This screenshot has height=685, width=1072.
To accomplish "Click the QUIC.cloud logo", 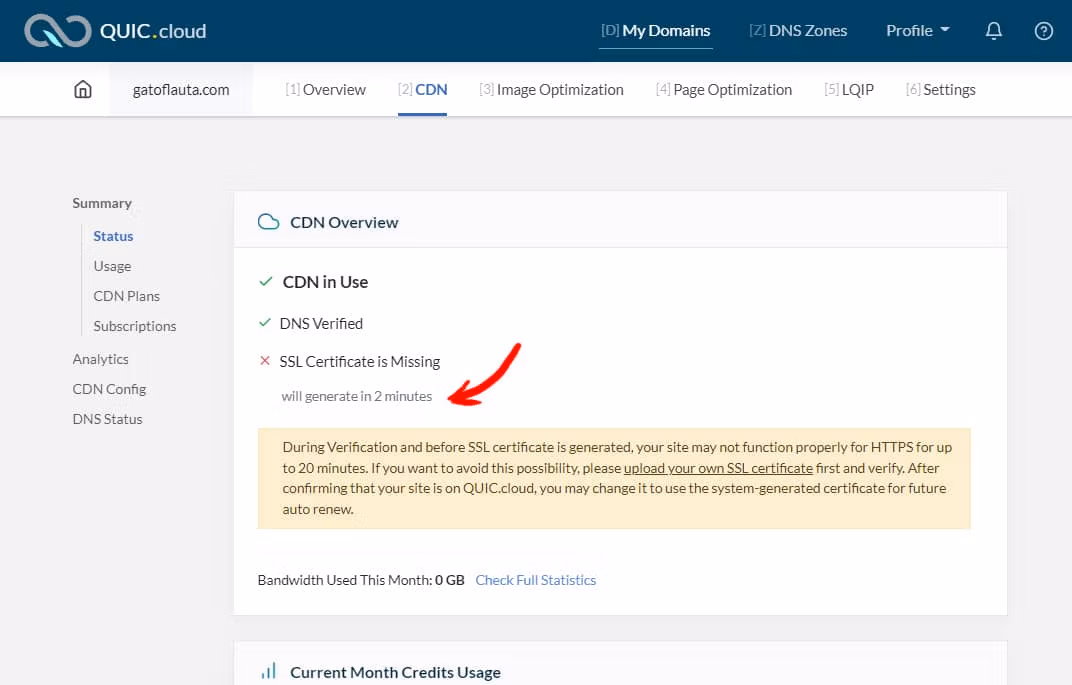I will point(115,31).
